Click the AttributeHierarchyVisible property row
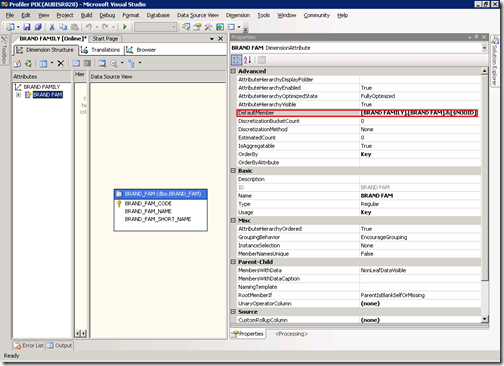The height and width of the screenshot is (366, 504). point(359,105)
